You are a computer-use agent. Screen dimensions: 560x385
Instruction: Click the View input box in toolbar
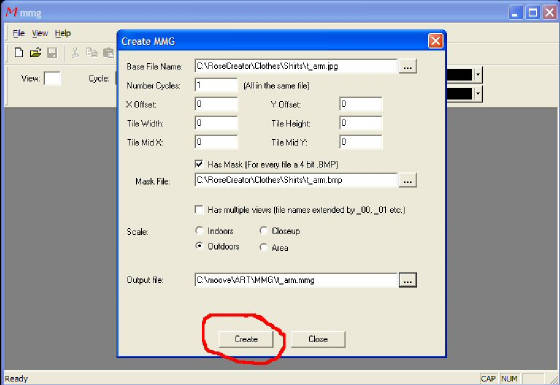52,78
